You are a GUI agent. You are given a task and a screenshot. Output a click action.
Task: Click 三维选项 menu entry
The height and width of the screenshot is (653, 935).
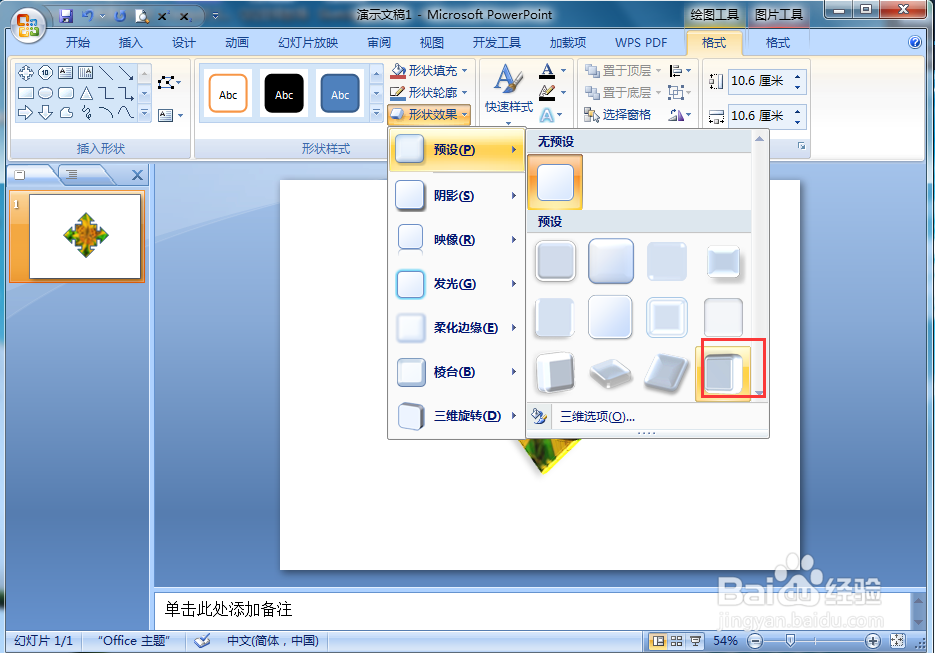tap(597, 416)
